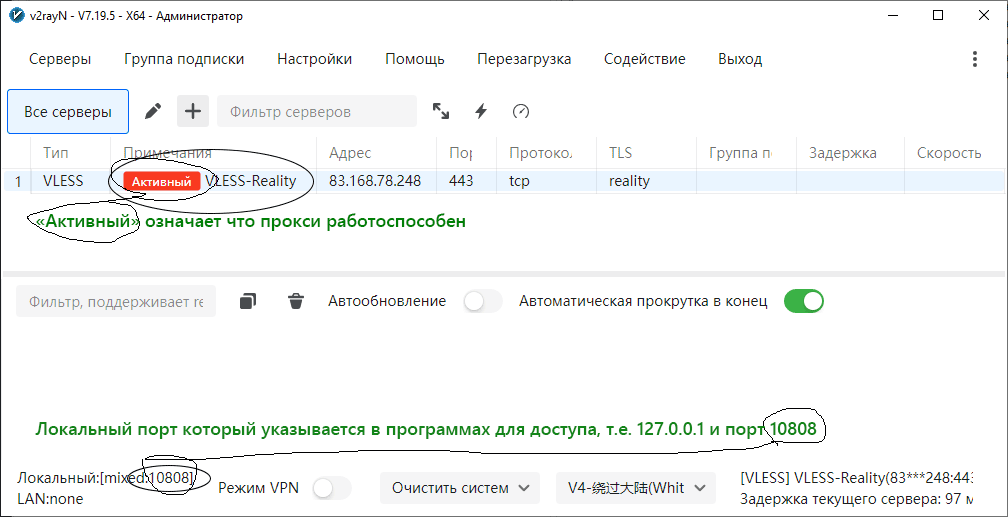Click the trash clear log icon
This screenshot has height=517, width=1008.
tap(296, 301)
